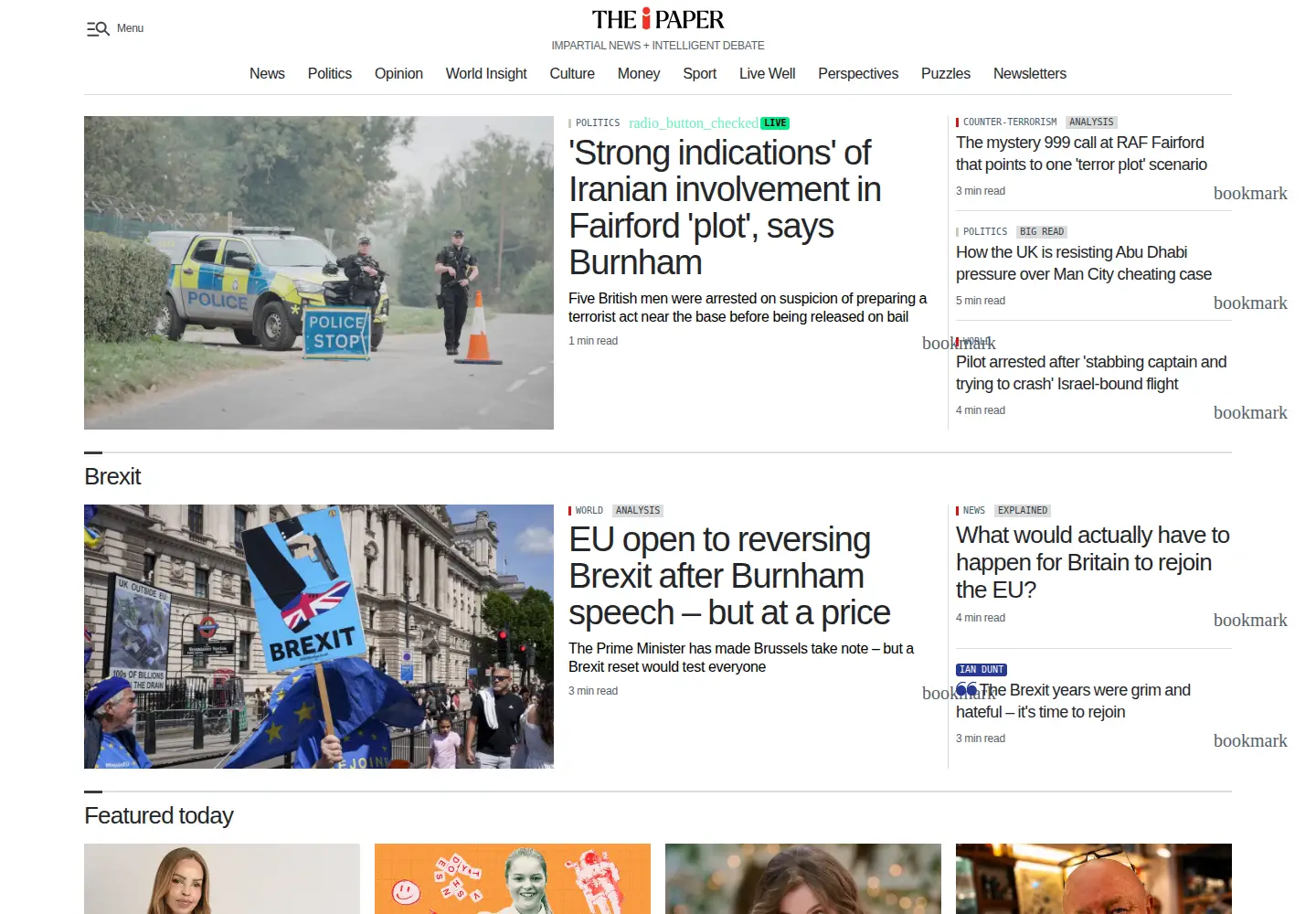The width and height of the screenshot is (1316, 914).
Task: Click the BIG READ tag
Action: click(1042, 231)
